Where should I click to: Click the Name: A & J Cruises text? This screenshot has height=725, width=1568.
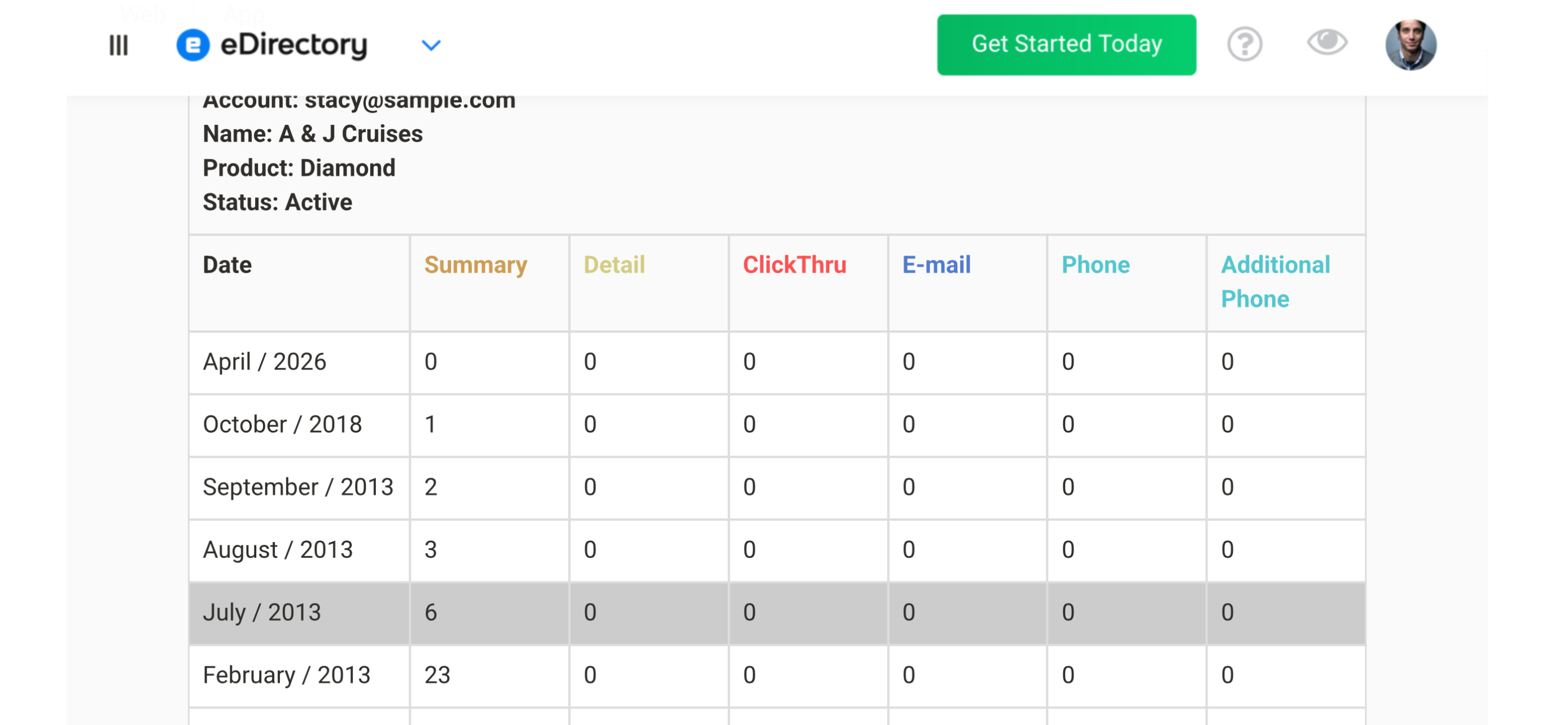point(313,134)
